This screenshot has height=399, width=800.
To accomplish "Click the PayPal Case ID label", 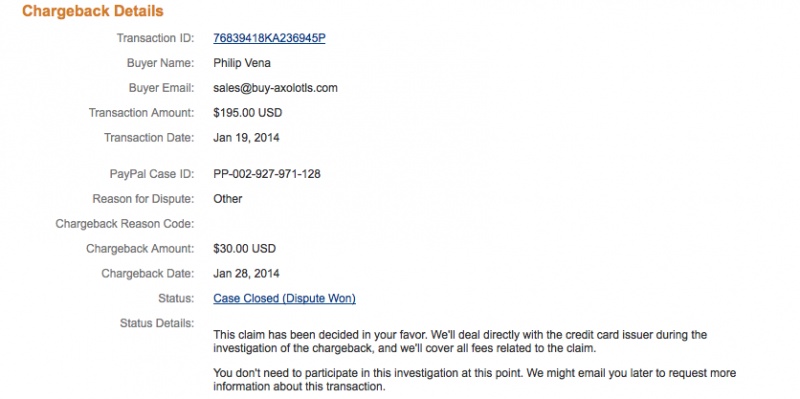I will [152, 174].
